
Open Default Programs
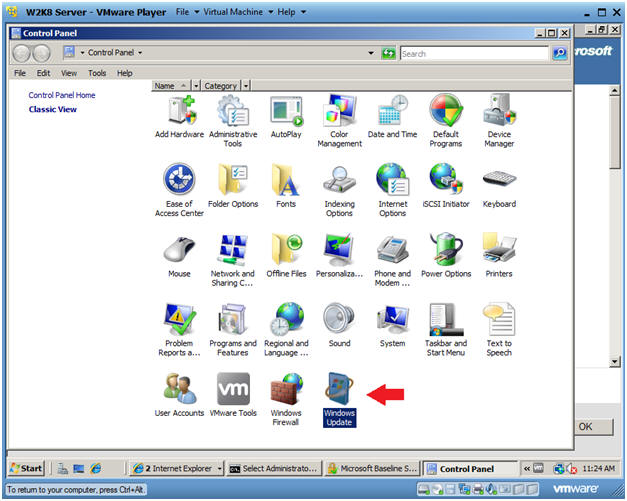pyautogui.click(x=446, y=121)
